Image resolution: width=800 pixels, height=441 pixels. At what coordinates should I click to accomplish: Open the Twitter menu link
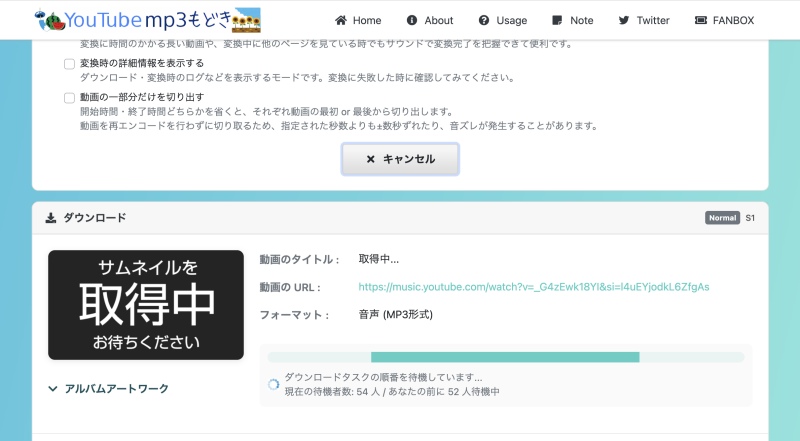644,20
